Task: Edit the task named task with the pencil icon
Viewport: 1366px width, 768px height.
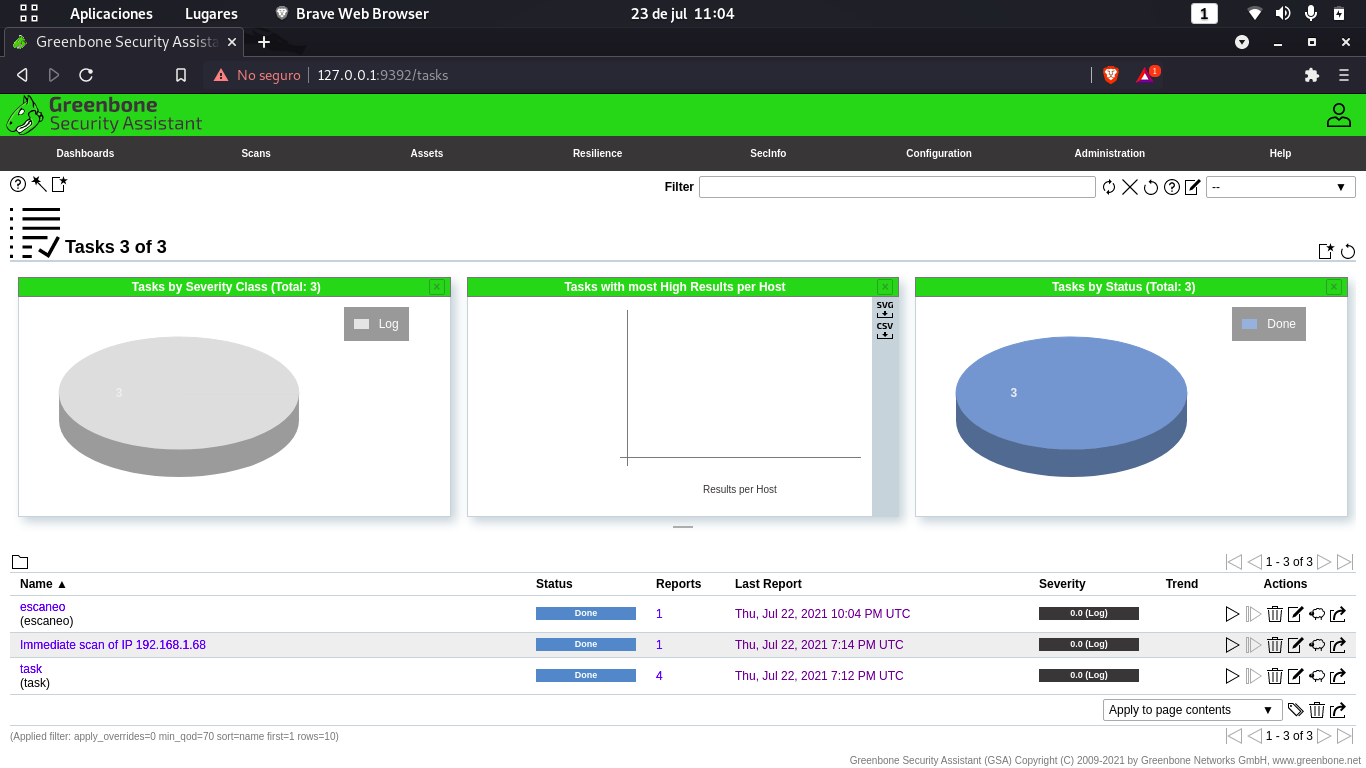Action: [1296, 676]
